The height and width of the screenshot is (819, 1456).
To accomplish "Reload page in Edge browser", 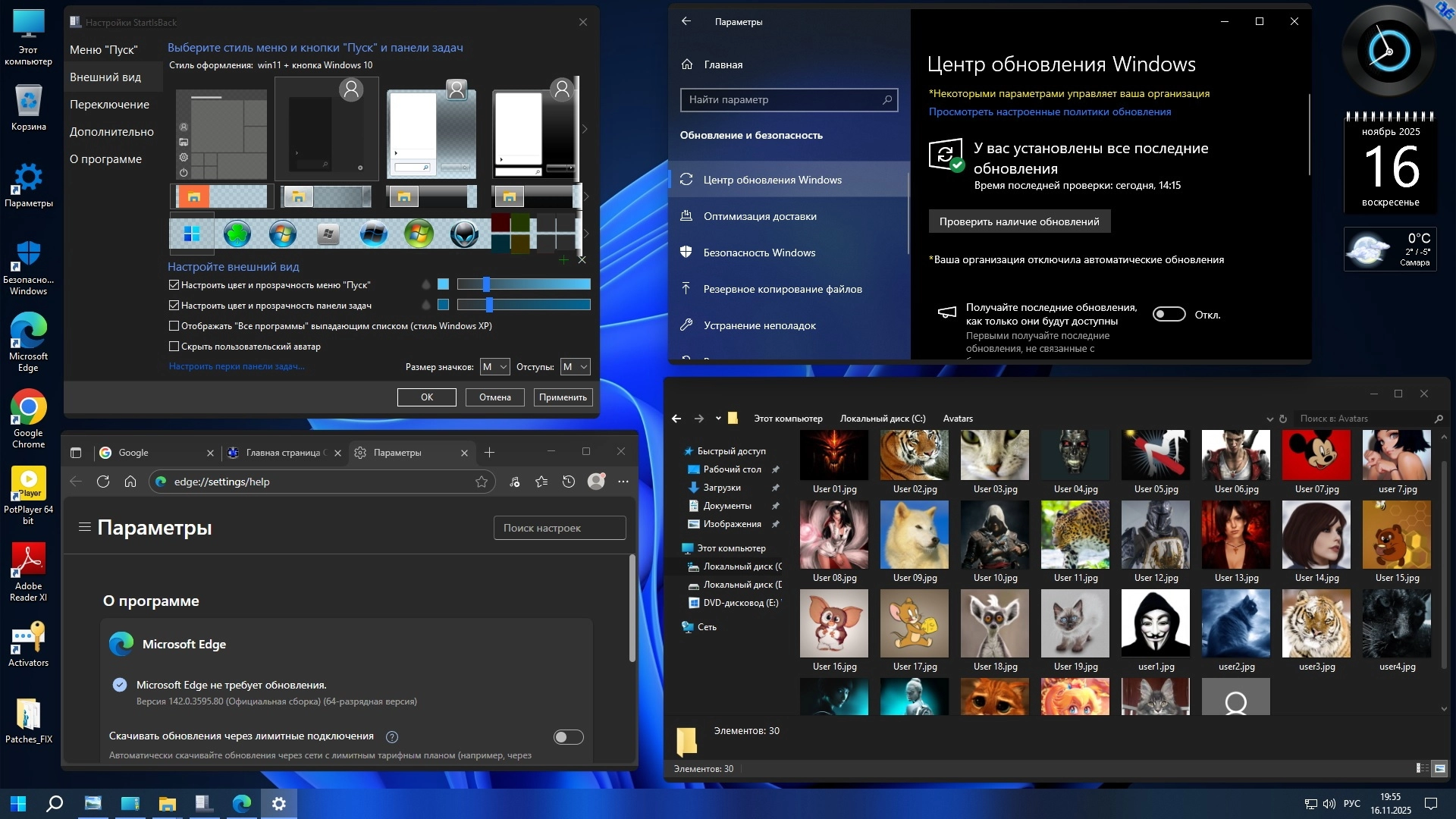I will click(103, 482).
